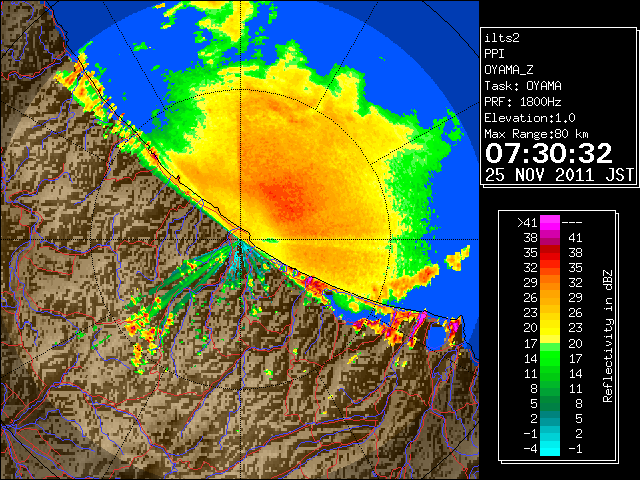Viewport: 640px width, 480px height.
Task: Click the date 25 NOV 2011 JST
Action: click(x=559, y=175)
